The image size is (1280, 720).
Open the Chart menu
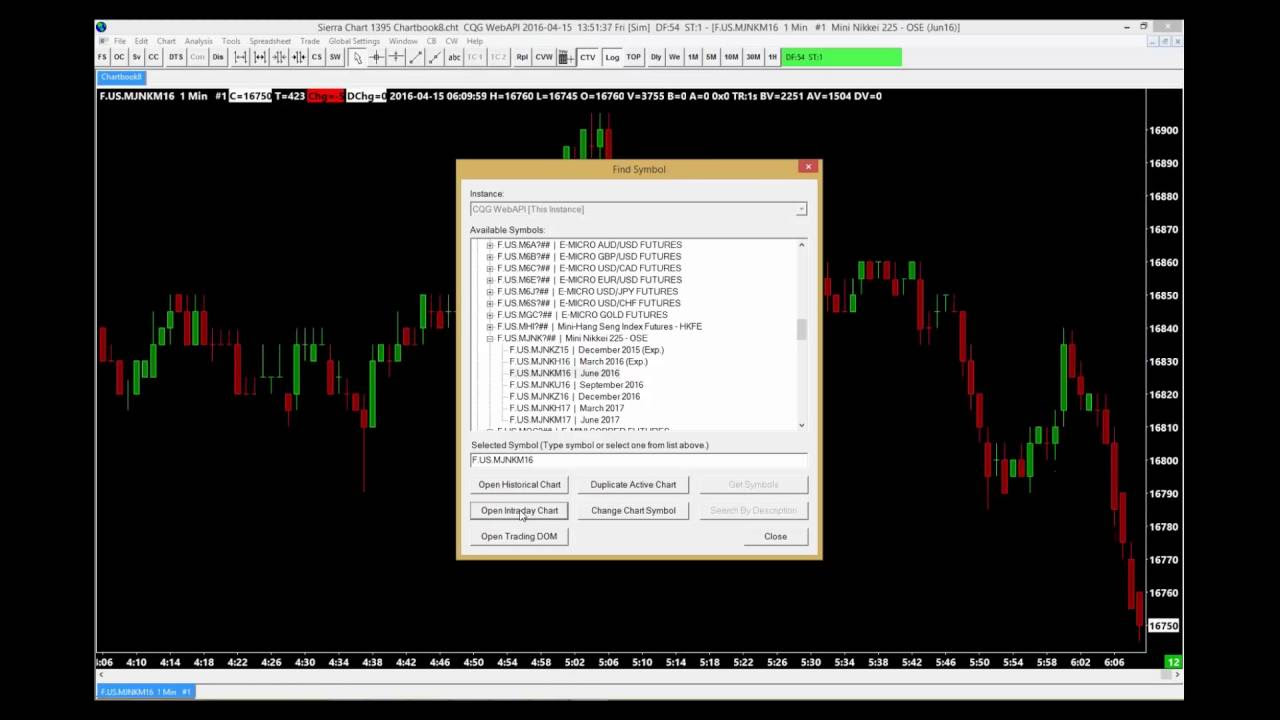pos(166,41)
